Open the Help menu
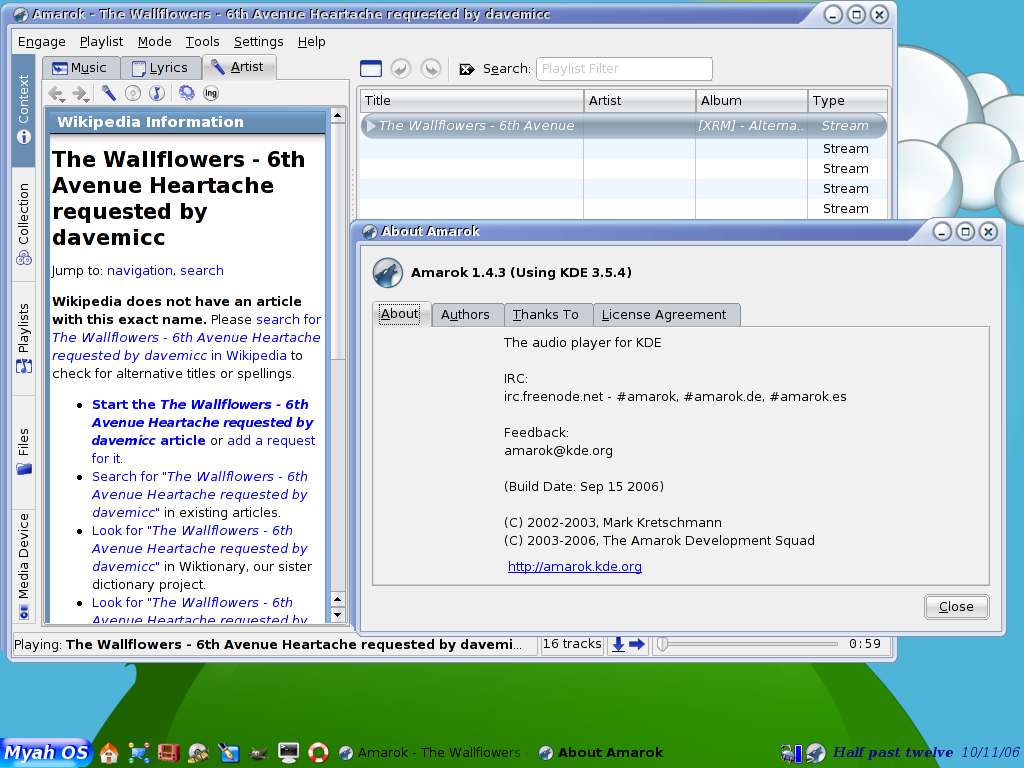 pos(312,42)
